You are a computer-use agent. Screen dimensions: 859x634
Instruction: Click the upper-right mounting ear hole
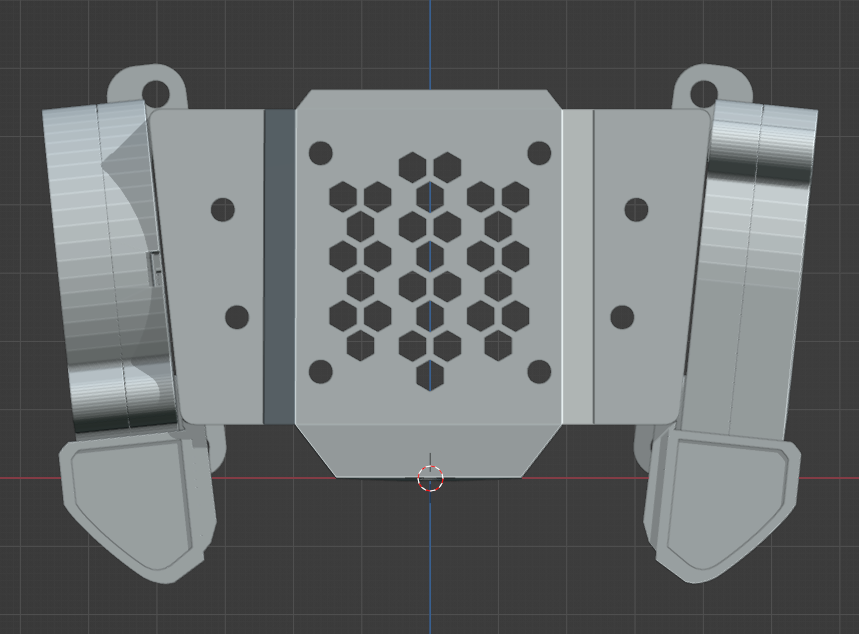(x=703, y=93)
